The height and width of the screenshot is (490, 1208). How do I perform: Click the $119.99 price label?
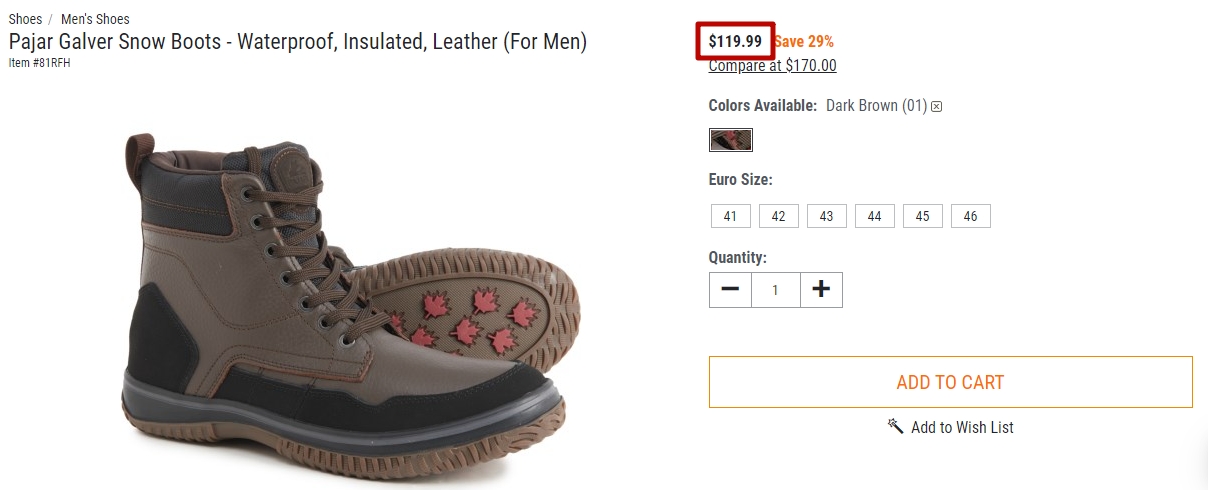[735, 42]
